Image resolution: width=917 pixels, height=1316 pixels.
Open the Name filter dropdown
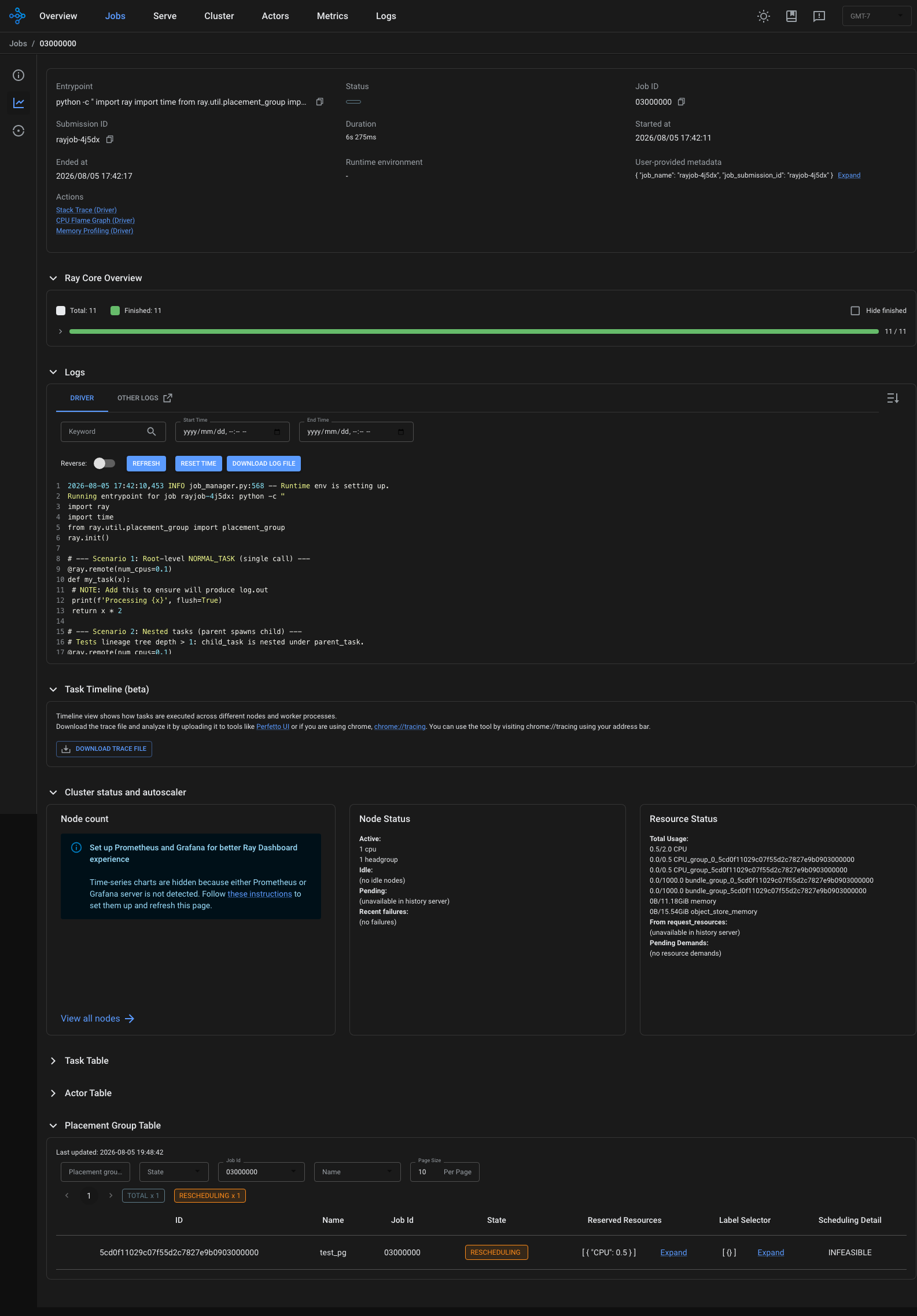pos(358,1172)
